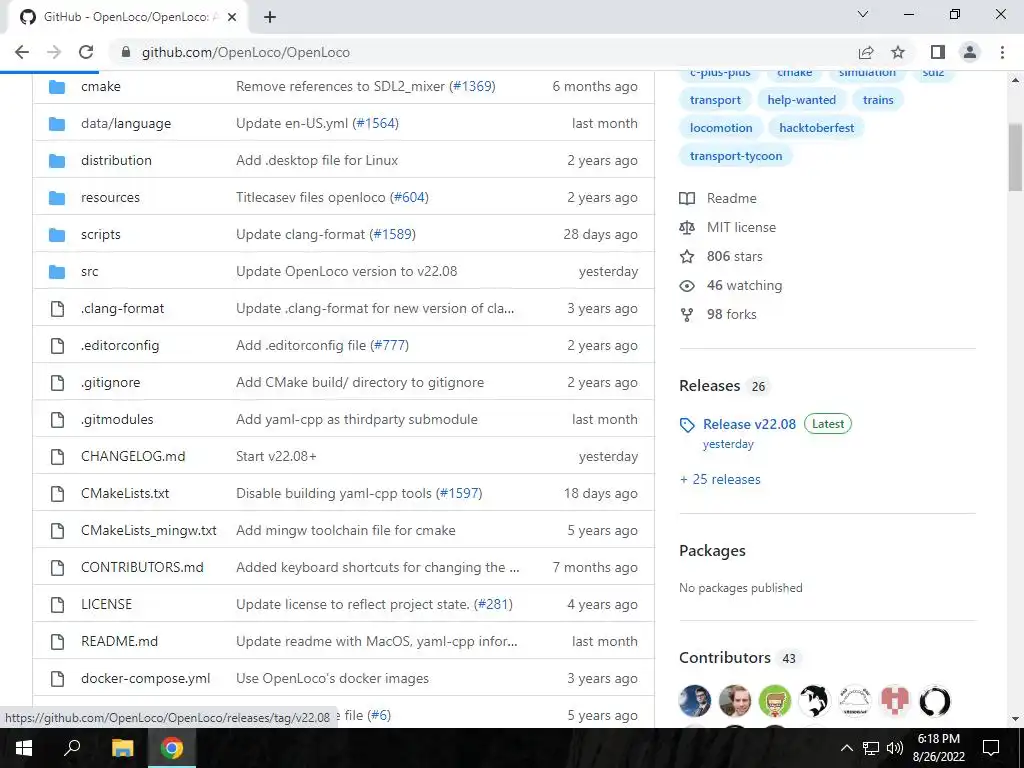Open CONTRIBUTORS.md file

142,568
